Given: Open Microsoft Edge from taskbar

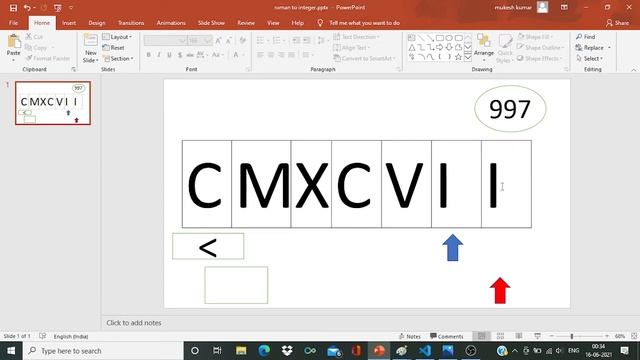Looking at the screenshot, I should point(264,351).
